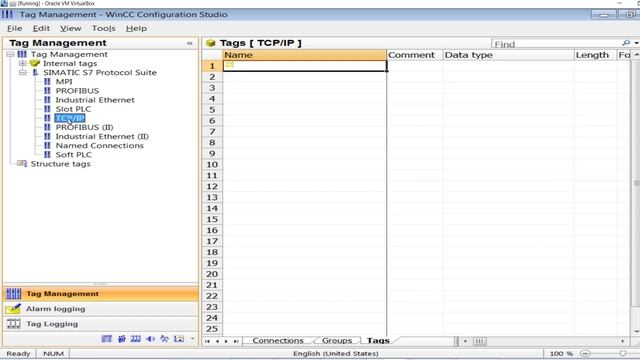Click the Structure tags icon

click(22, 163)
